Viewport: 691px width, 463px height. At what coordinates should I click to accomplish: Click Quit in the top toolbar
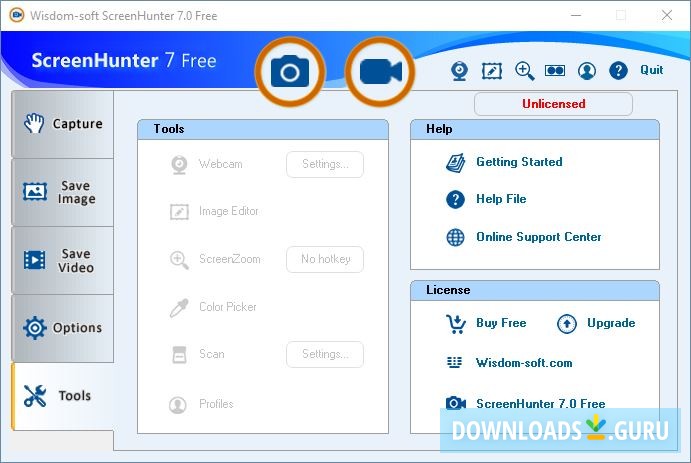pyautogui.click(x=651, y=70)
